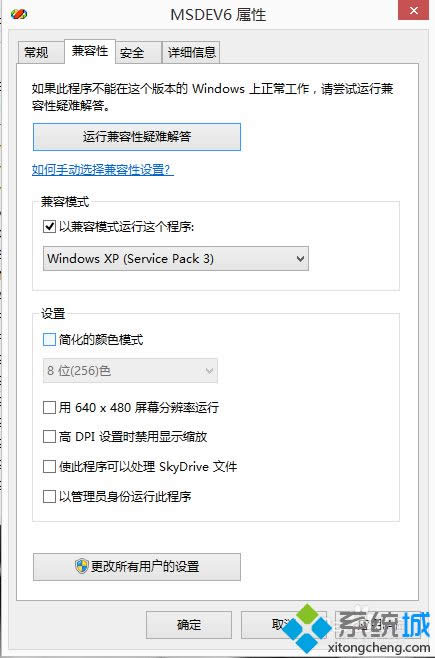Viewport: 435px width, 658px height.
Task: Switch to the 常规 tab
Action: [36, 52]
